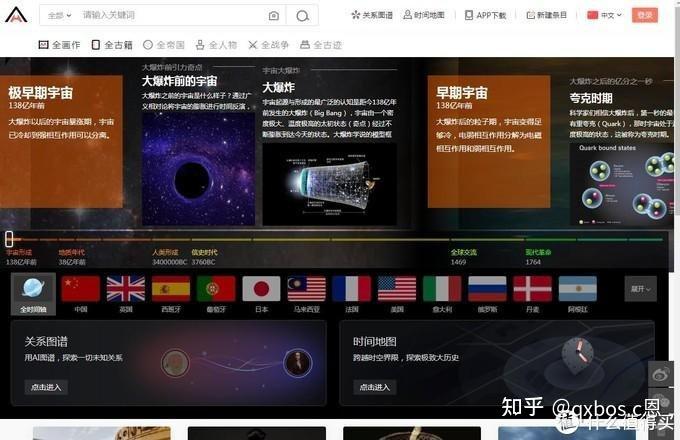Select the Russia flag
Screen dimensions: 680x440
coord(487,289)
